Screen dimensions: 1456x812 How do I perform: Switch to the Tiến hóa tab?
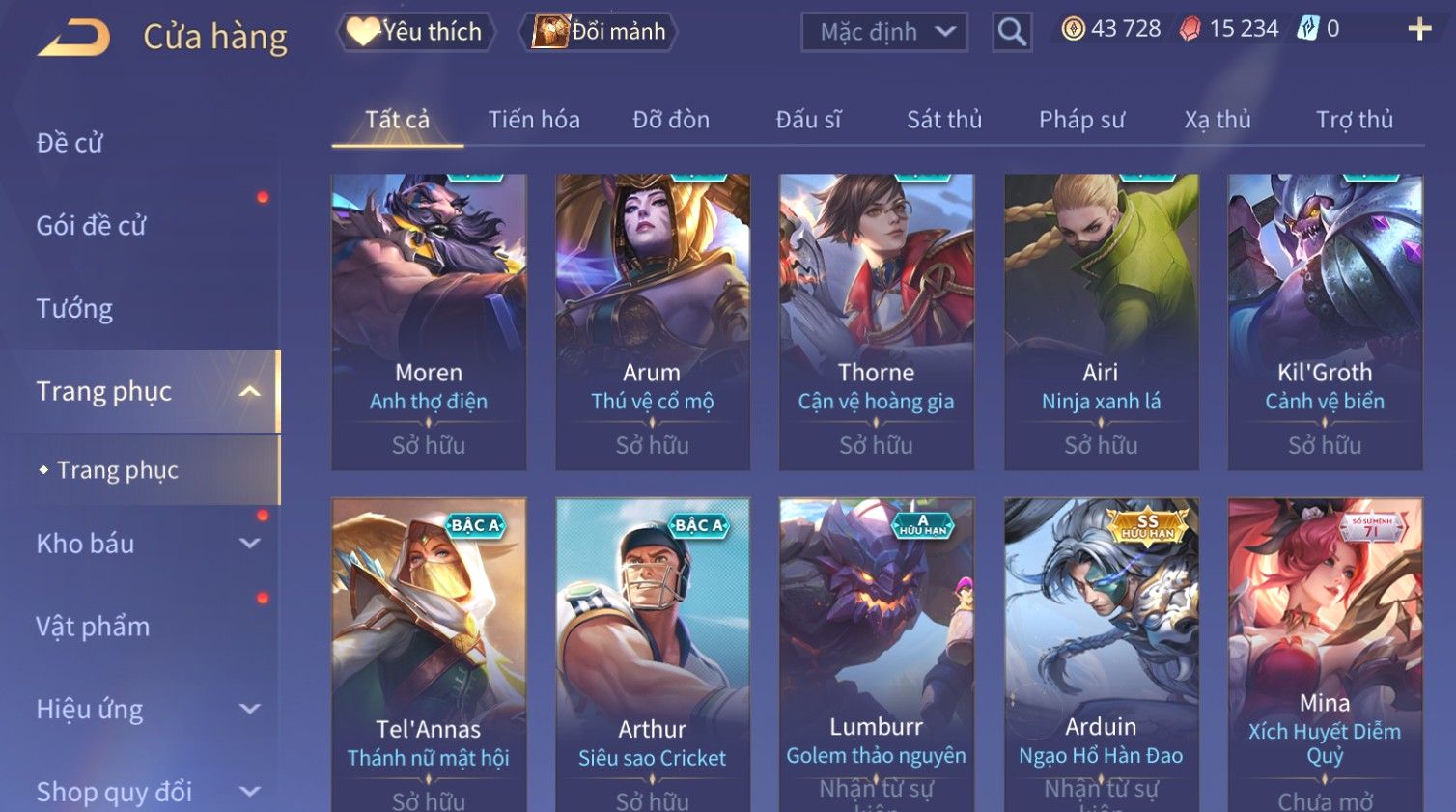click(534, 120)
